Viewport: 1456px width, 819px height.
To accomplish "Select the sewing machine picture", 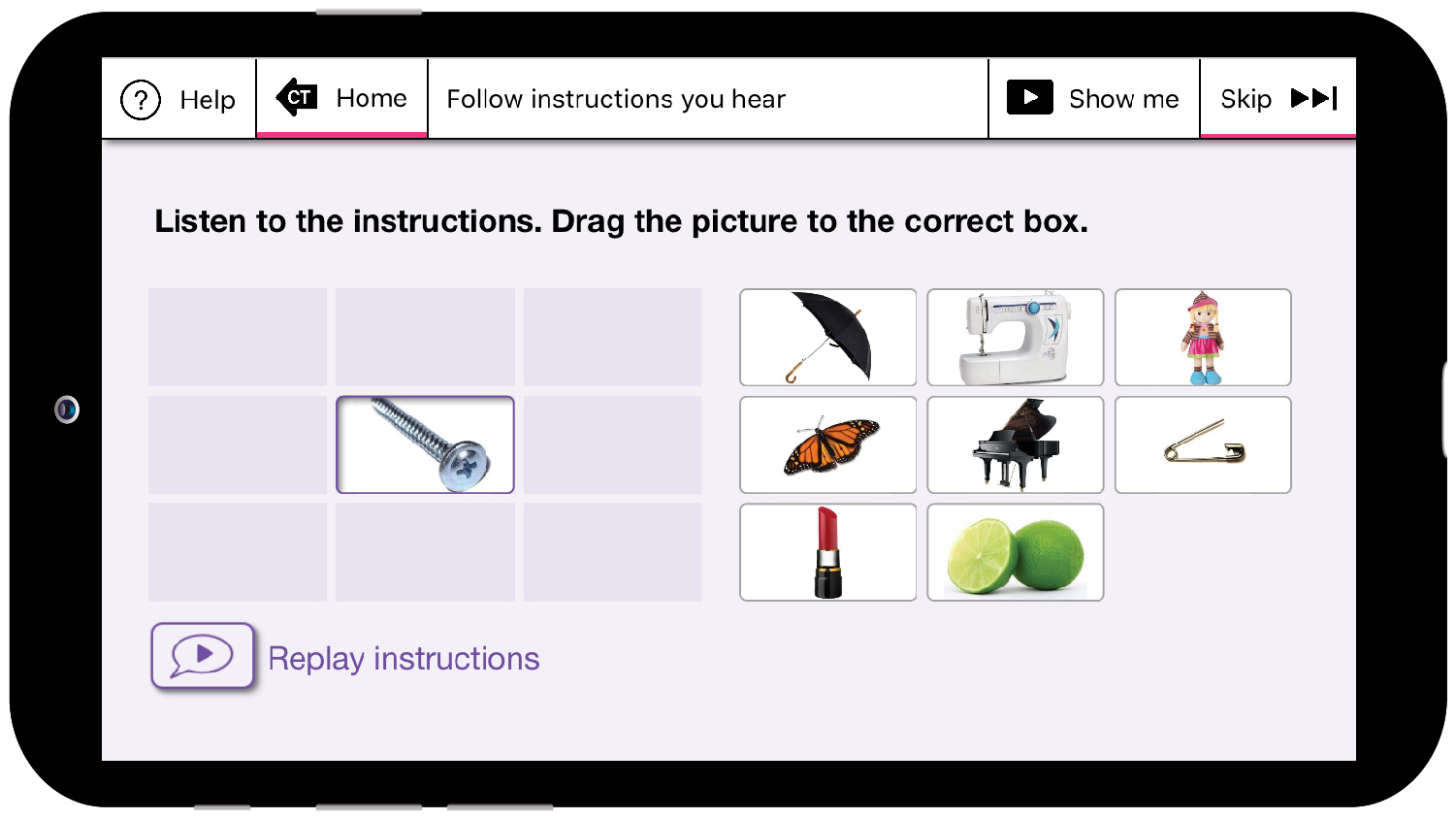I will [x=1016, y=338].
